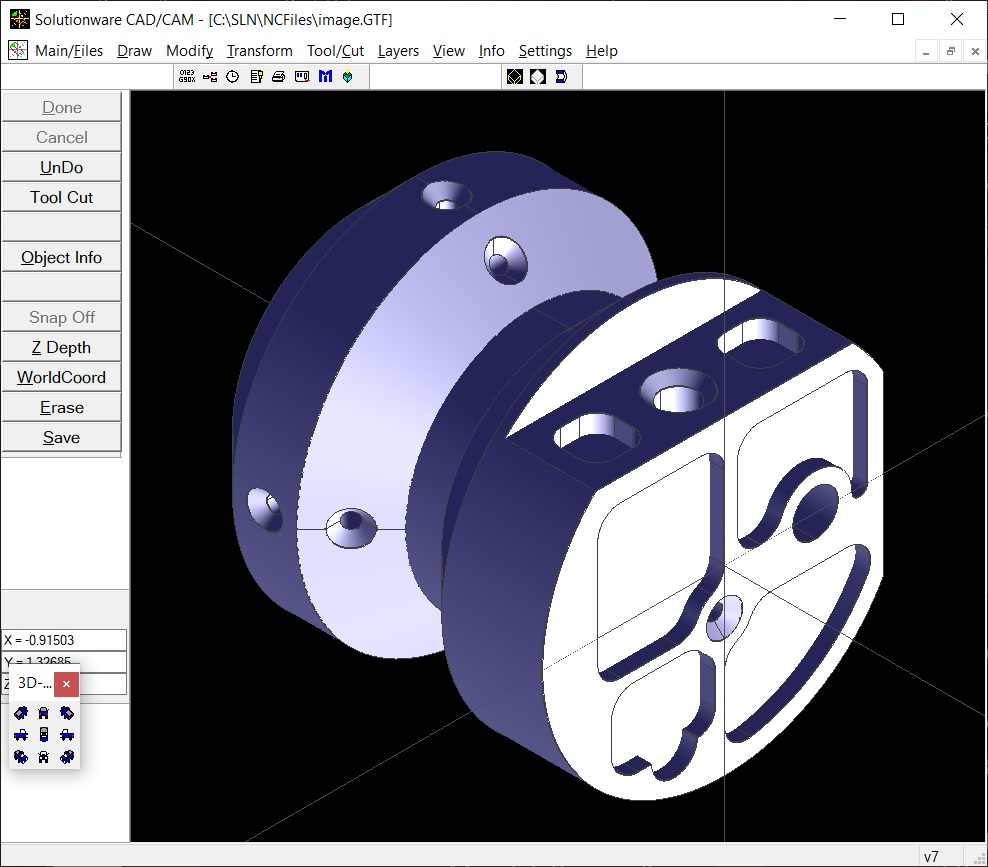Open the Modify menu
The height and width of the screenshot is (867, 988).
point(189,51)
